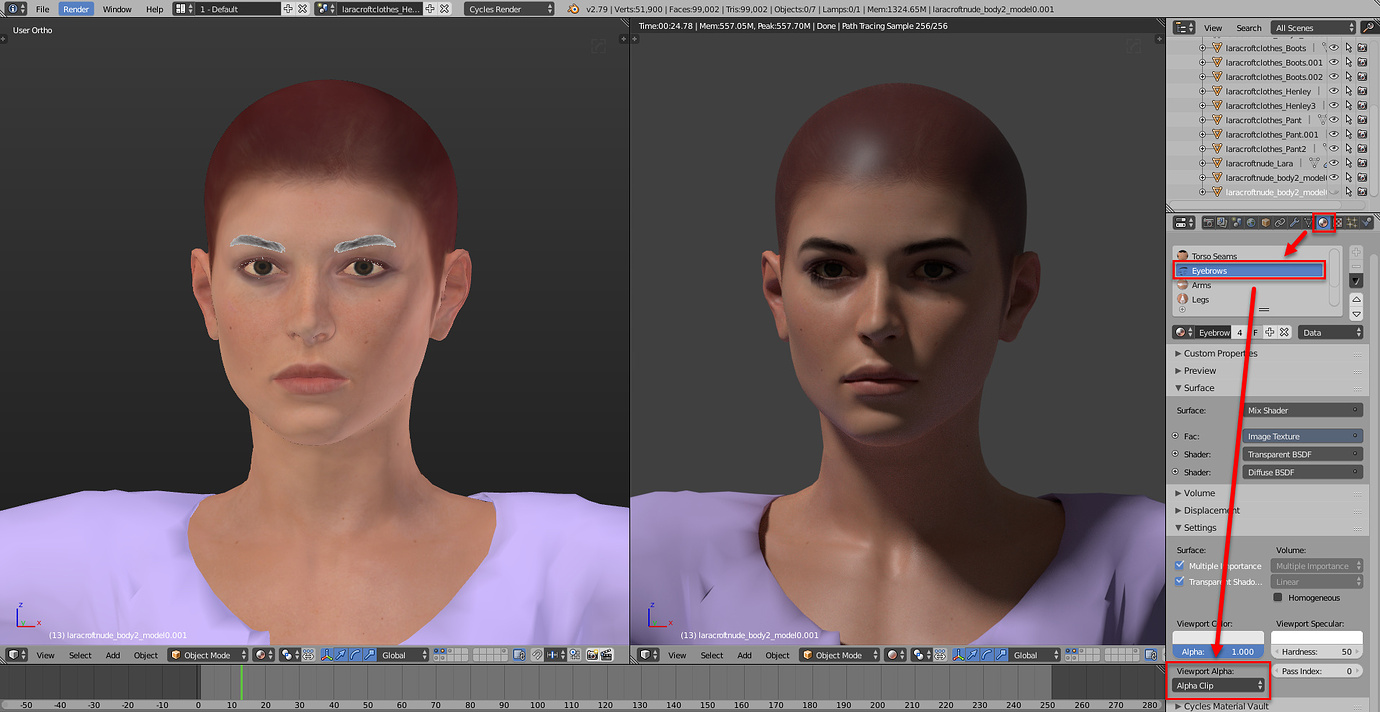Toggle renderability camera for laracroftclothes_Boots.001
Viewport: 1380px width, 712px height.
tap(1362, 62)
